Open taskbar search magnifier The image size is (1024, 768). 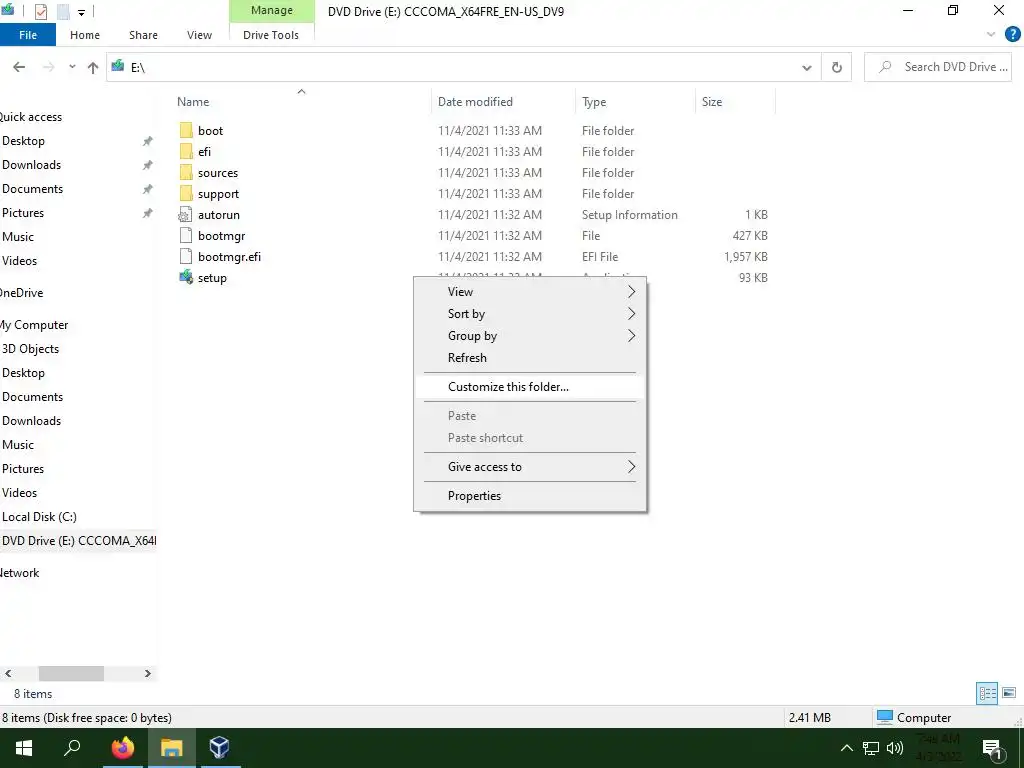(72, 748)
